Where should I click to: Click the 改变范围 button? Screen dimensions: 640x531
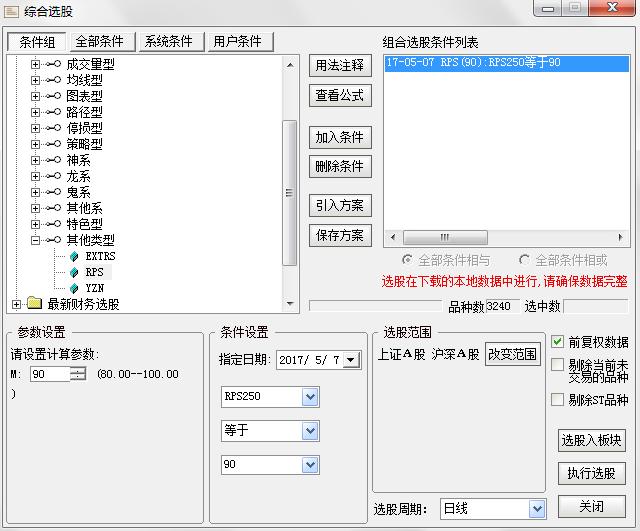513,354
